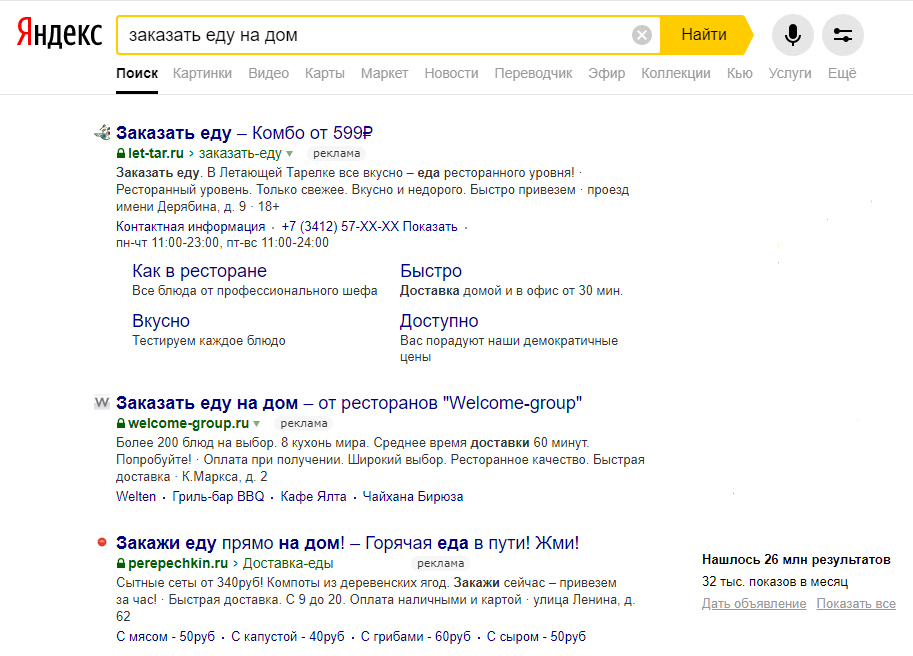Open the Закажи еду прямо на дом result
The image size is (913, 656).
(348, 542)
